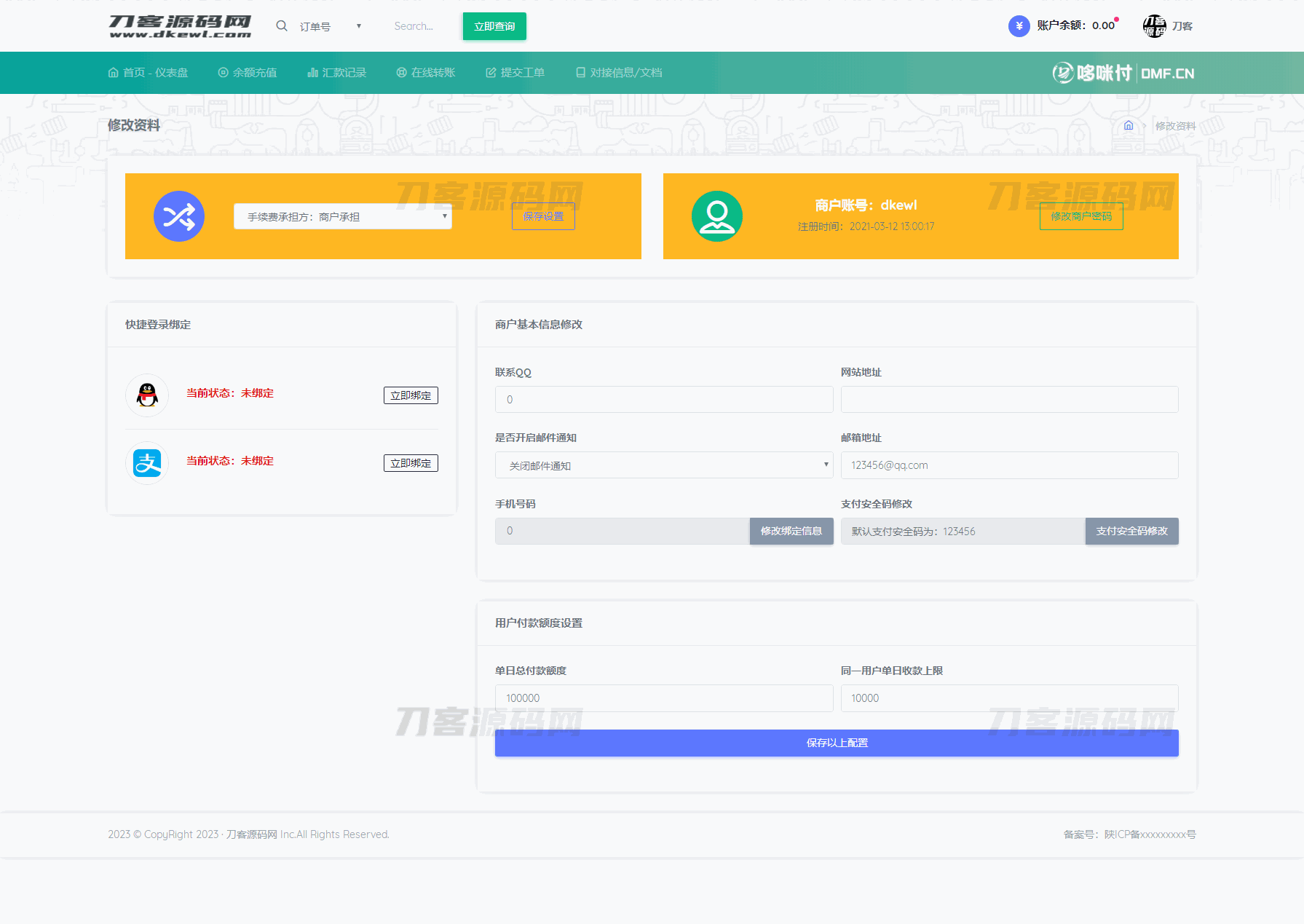This screenshot has width=1304, height=924.
Task: Click the home breadcrumb icon
Action: pos(1128,125)
